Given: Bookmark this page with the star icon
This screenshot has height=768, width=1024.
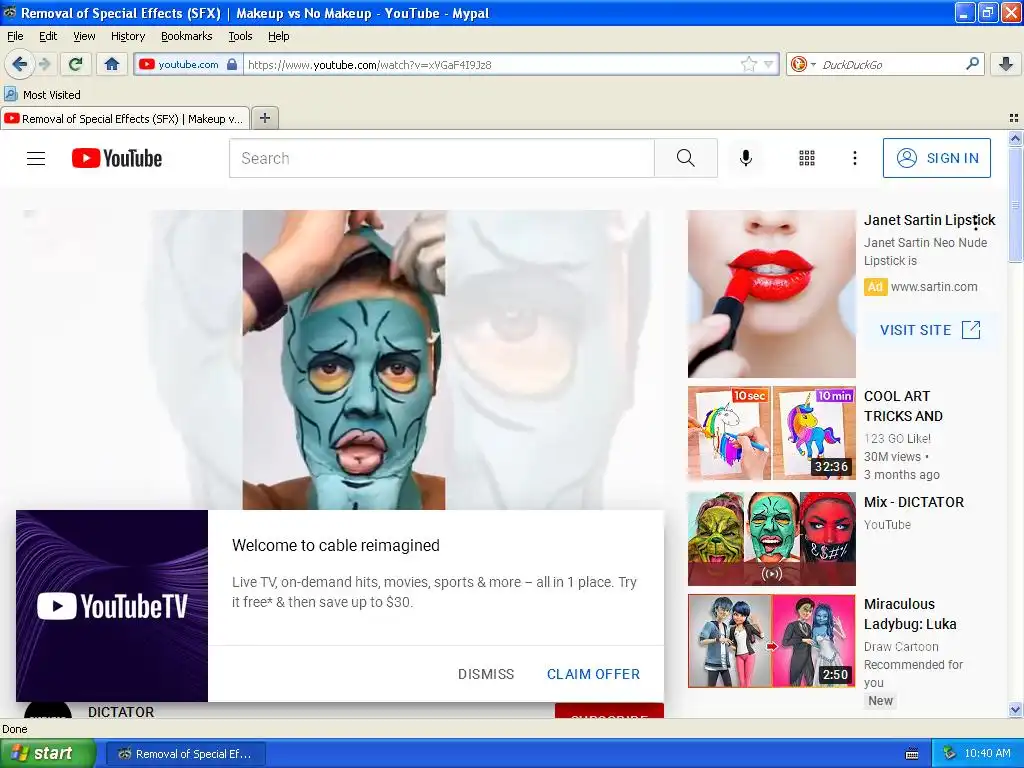Looking at the screenshot, I should pos(749,64).
